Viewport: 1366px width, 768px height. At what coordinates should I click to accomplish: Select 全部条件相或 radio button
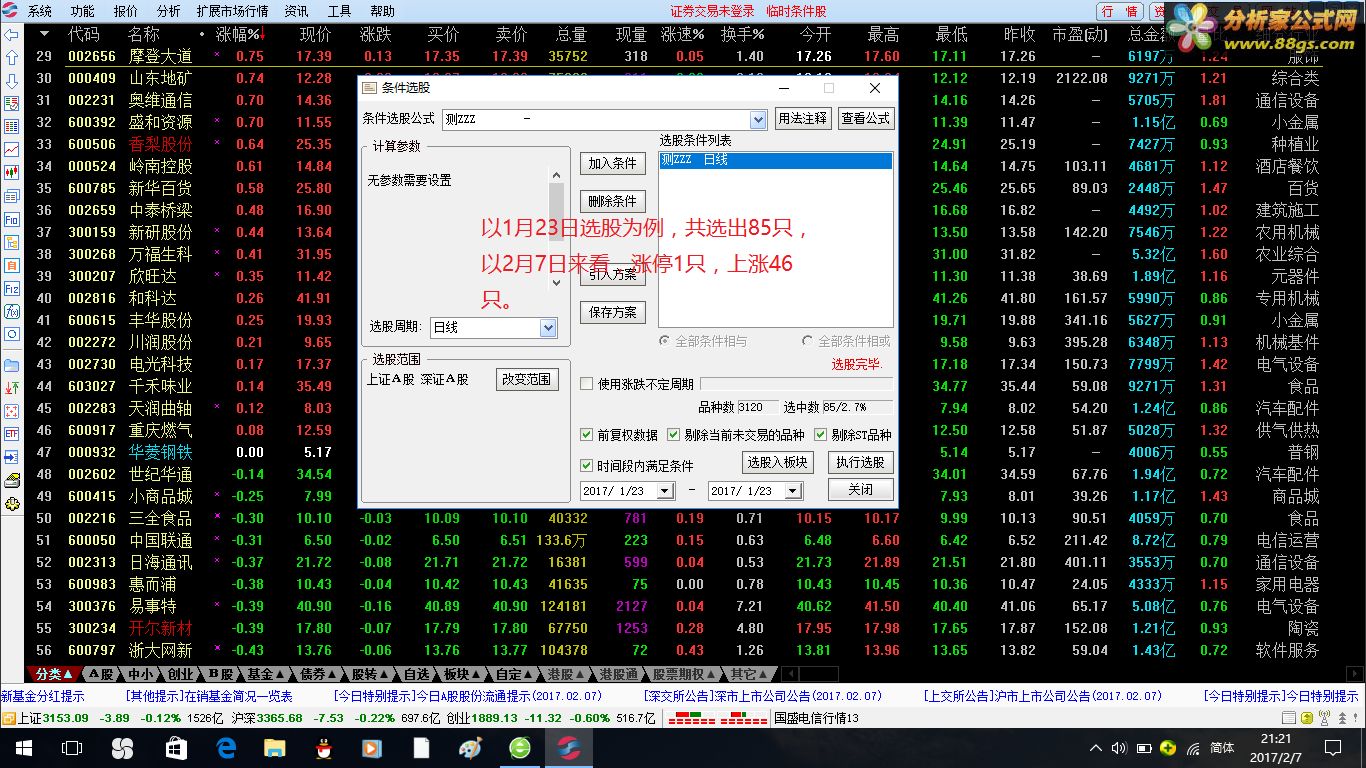pos(808,341)
